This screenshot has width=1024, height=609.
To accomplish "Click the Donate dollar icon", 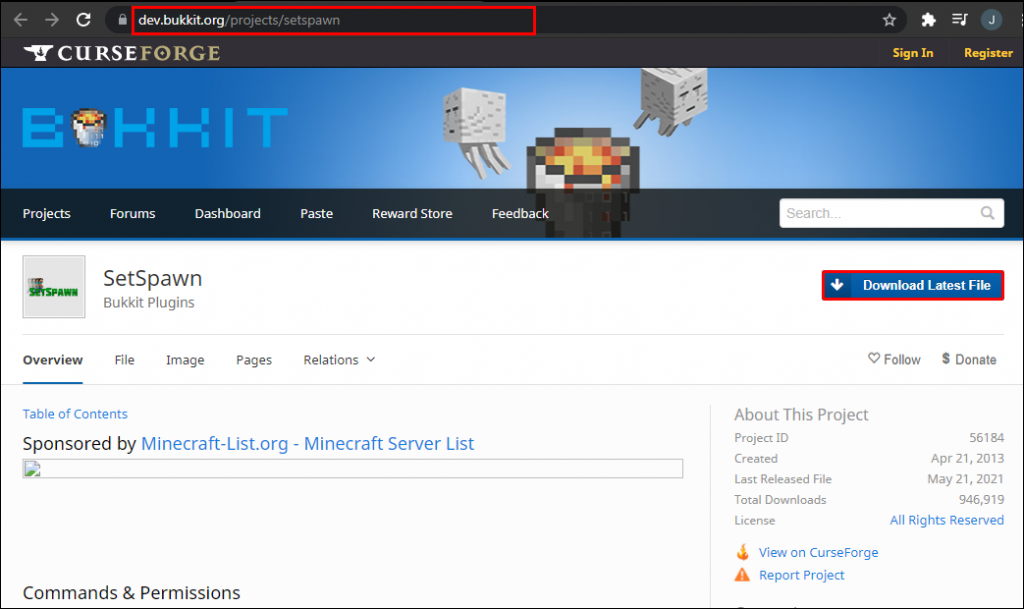I will coord(945,359).
